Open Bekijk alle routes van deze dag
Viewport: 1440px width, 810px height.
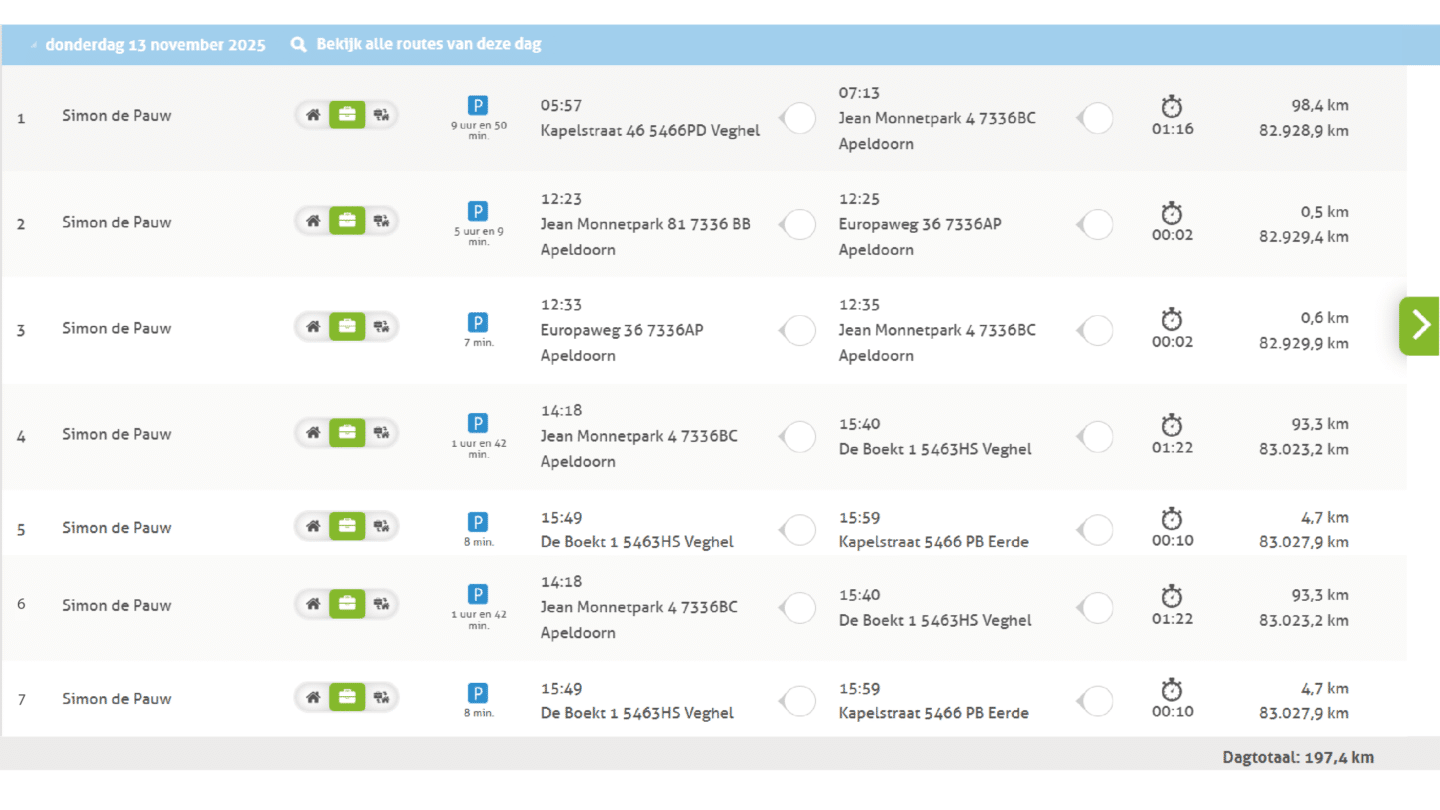point(428,45)
